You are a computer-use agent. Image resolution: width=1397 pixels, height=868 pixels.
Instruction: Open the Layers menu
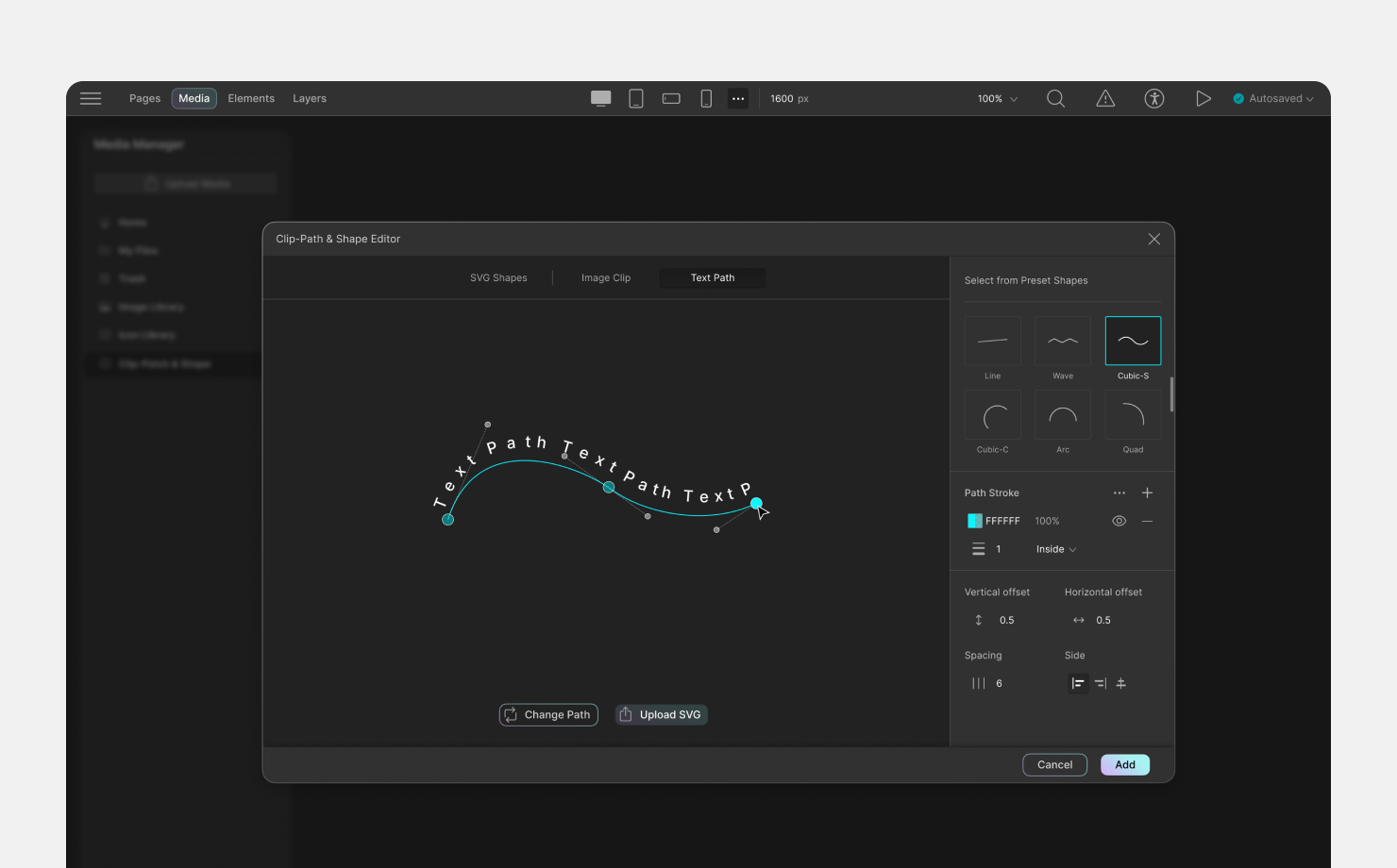310,98
